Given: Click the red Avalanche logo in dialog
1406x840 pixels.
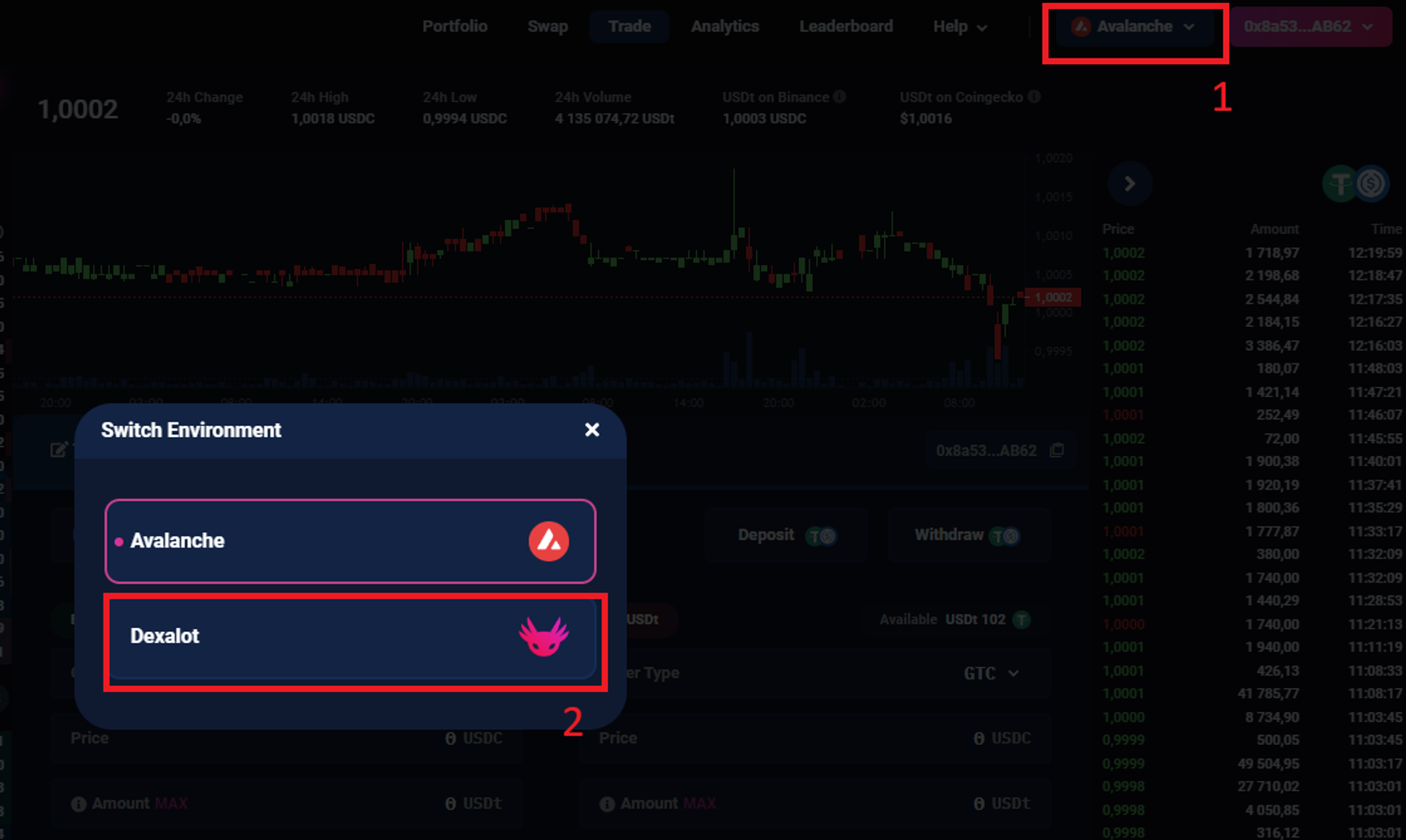Looking at the screenshot, I should pos(548,541).
